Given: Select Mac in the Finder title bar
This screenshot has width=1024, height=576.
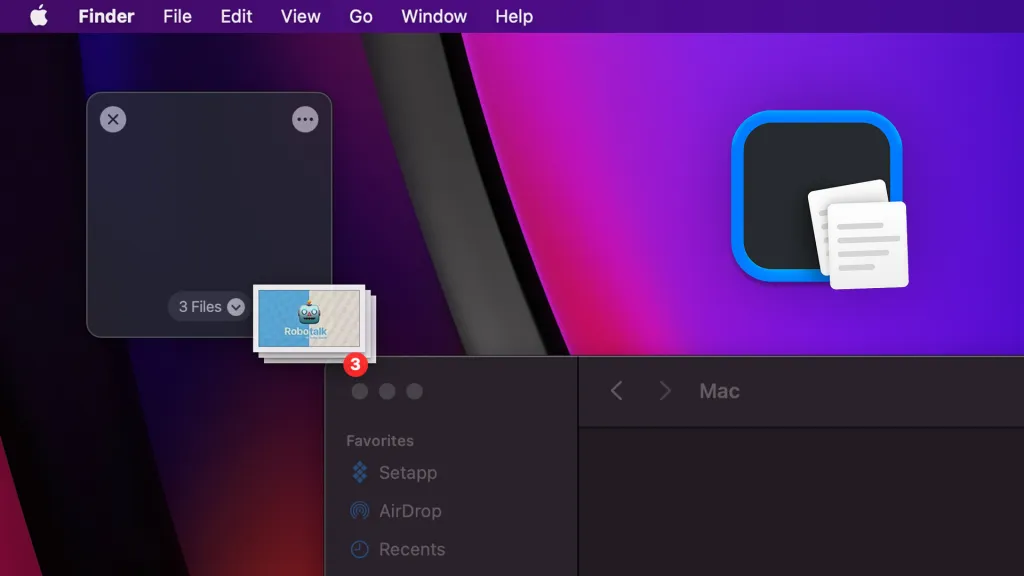Looking at the screenshot, I should (718, 391).
